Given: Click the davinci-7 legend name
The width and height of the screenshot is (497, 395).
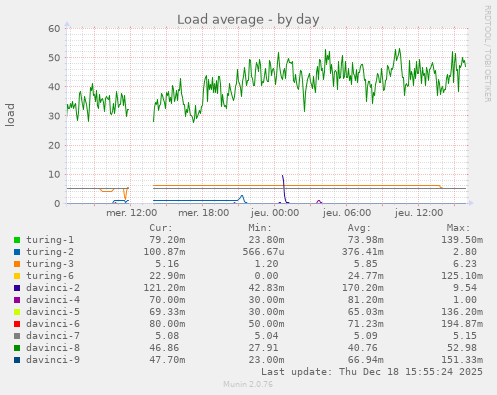Looking at the screenshot, I should pos(53,336).
